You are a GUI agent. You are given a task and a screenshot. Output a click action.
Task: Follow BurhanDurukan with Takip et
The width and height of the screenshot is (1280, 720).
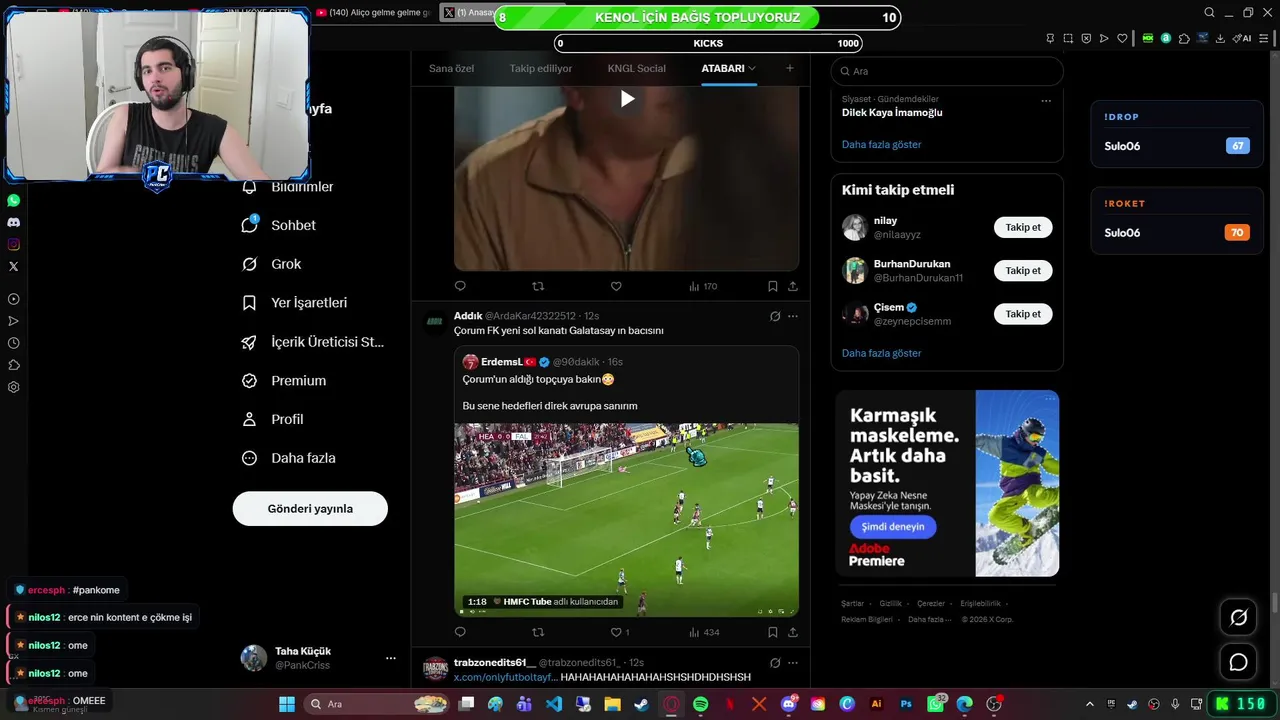point(1023,270)
